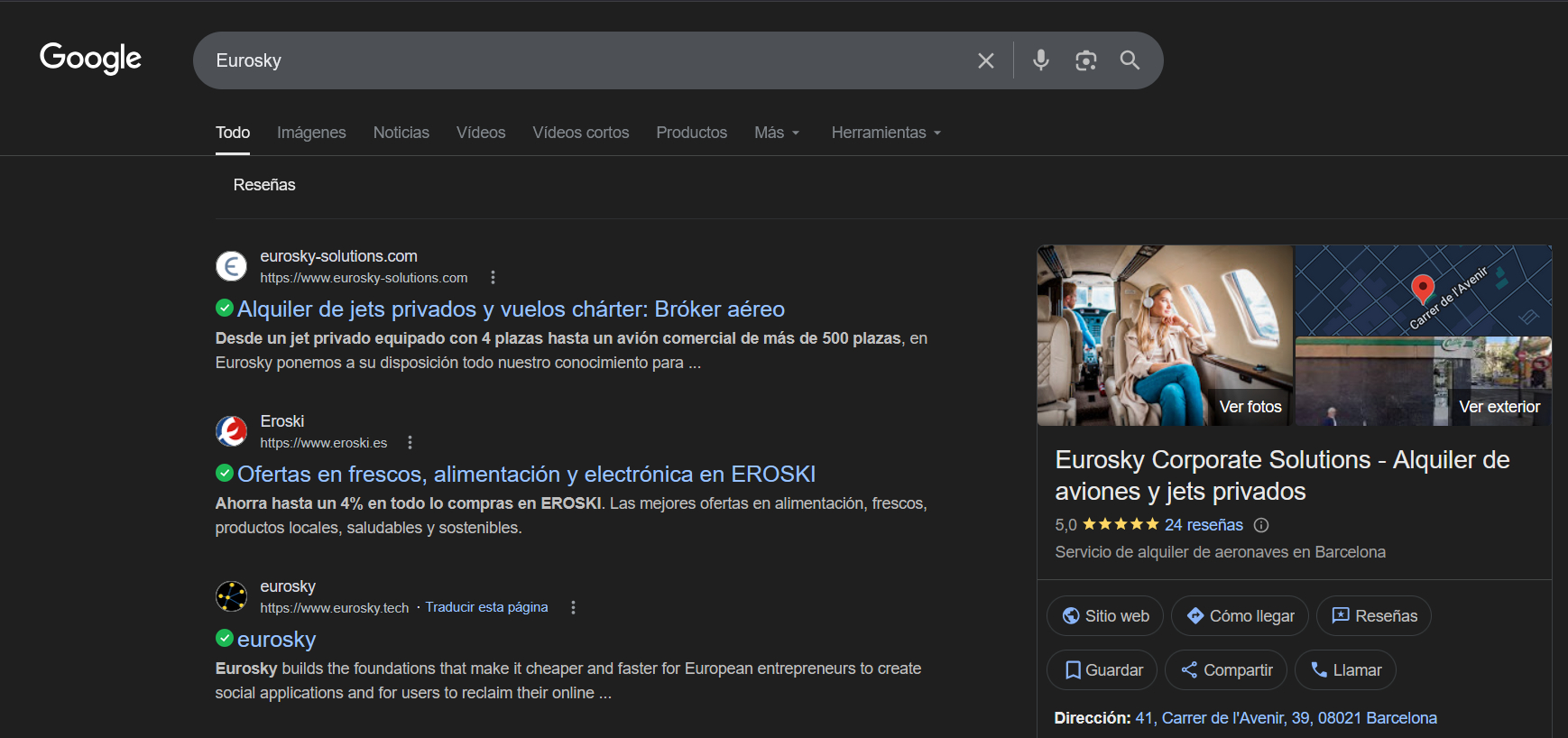Open eurosky-solutions.com site favicon

[232, 267]
